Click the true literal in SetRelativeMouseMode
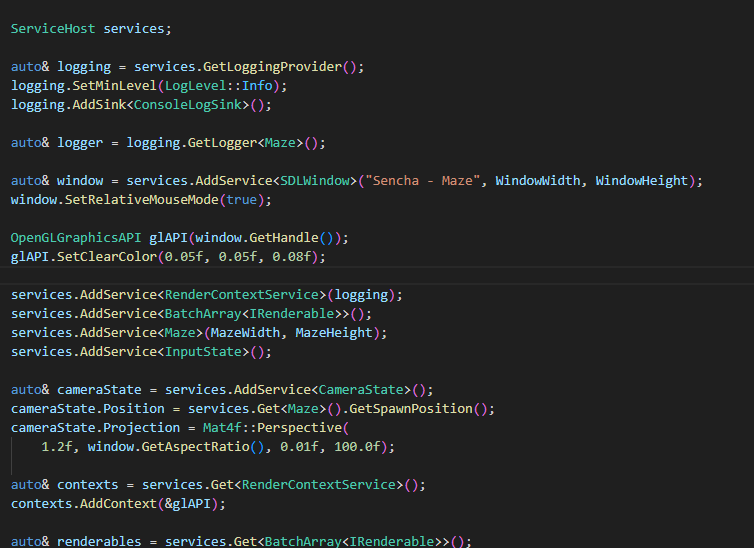 (241, 199)
